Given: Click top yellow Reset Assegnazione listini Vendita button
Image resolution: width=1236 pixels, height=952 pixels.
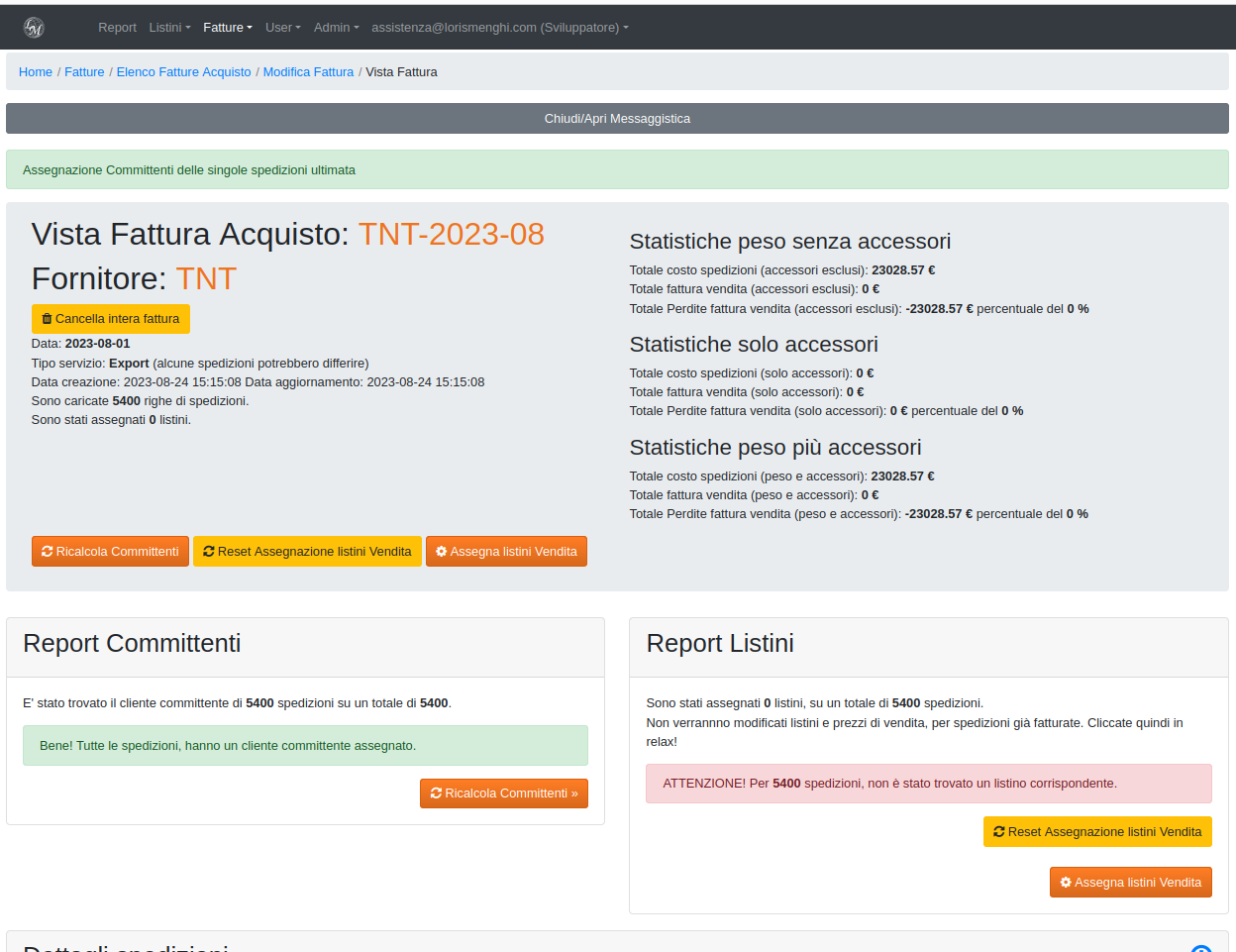Looking at the screenshot, I should [x=307, y=552].
